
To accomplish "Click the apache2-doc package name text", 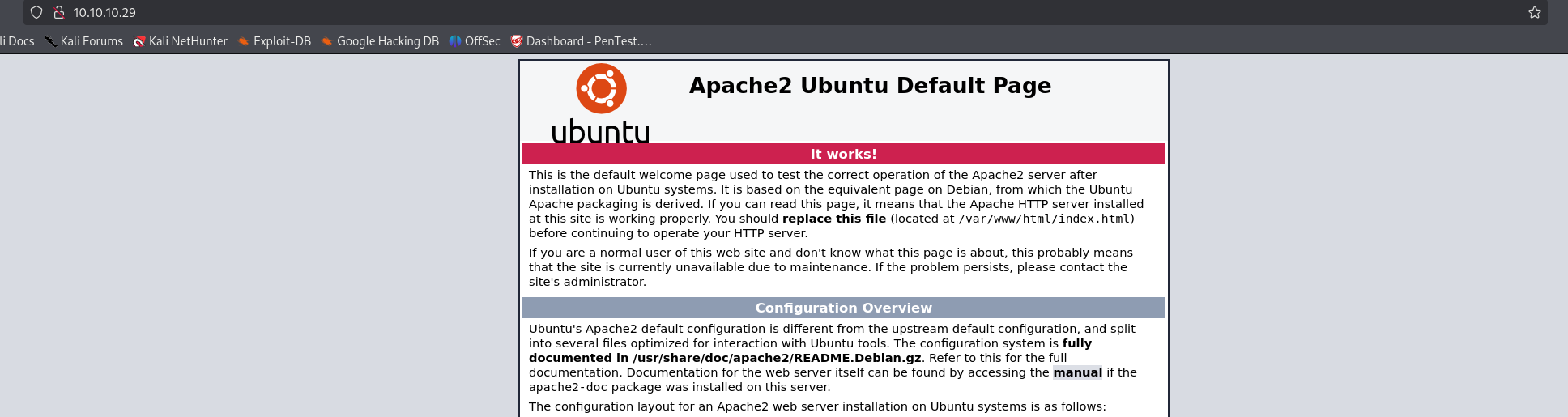I will [x=569, y=387].
